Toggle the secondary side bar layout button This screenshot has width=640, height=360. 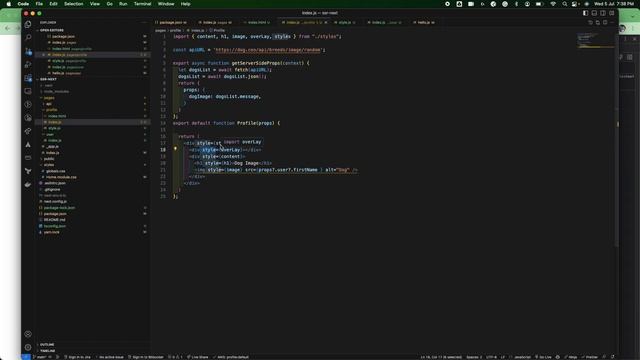tap(603, 13)
